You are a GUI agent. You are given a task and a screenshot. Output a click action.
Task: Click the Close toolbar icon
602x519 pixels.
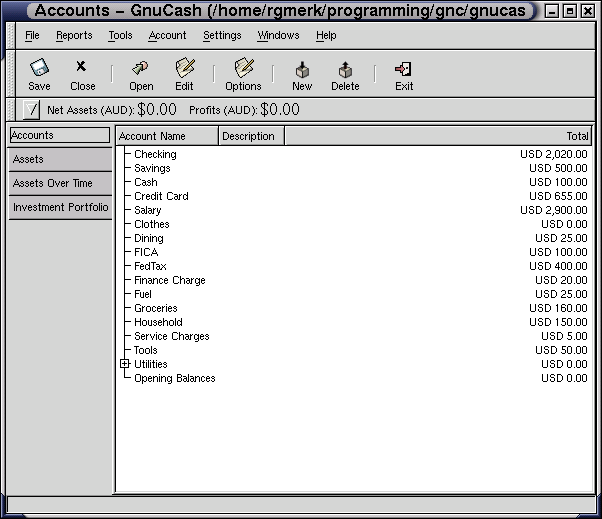click(x=82, y=70)
